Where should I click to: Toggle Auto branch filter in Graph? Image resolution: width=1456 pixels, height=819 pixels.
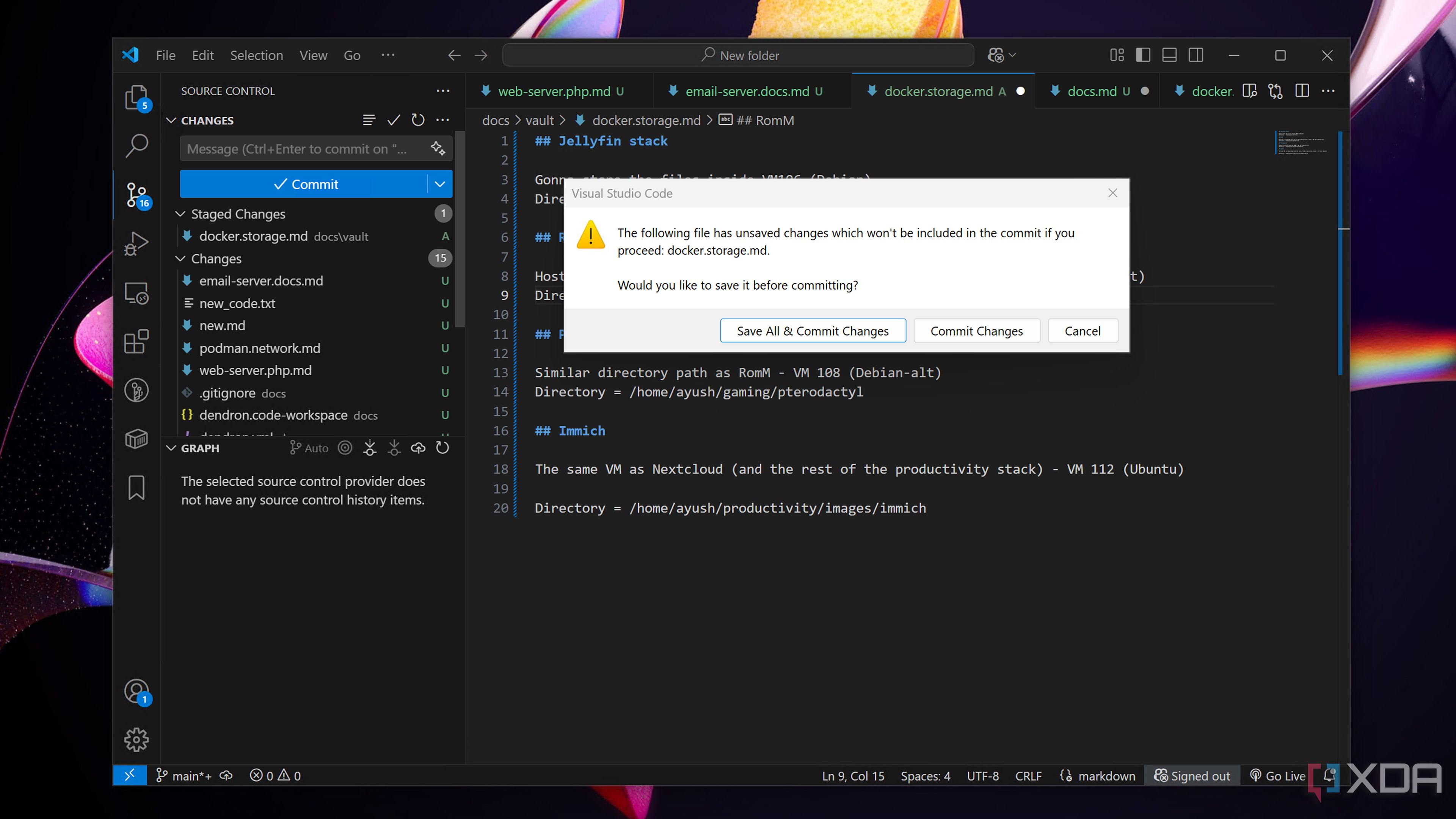[309, 448]
